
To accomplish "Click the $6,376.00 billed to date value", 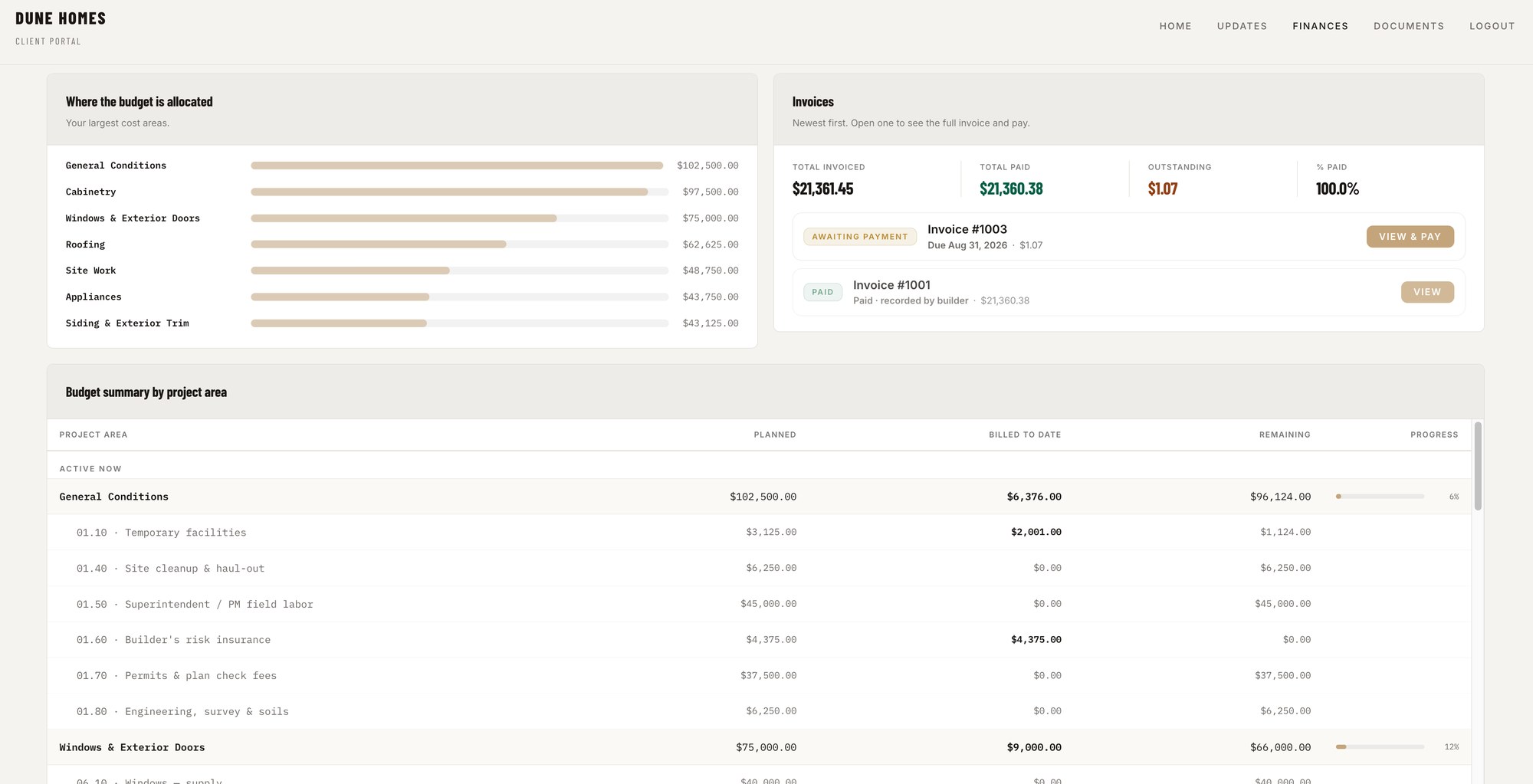I will [x=1034, y=497].
